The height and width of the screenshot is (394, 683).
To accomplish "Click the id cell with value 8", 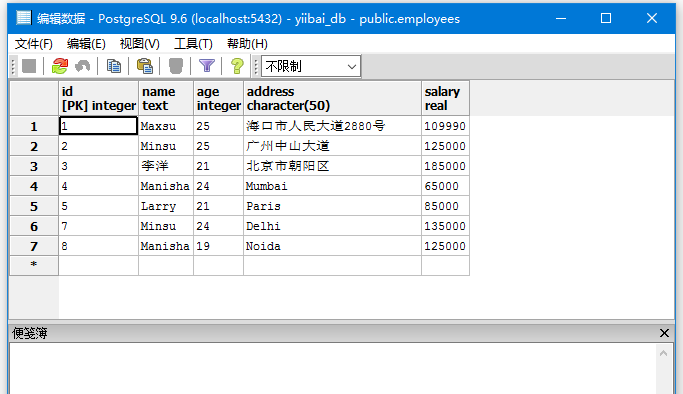I will click(x=98, y=246).
